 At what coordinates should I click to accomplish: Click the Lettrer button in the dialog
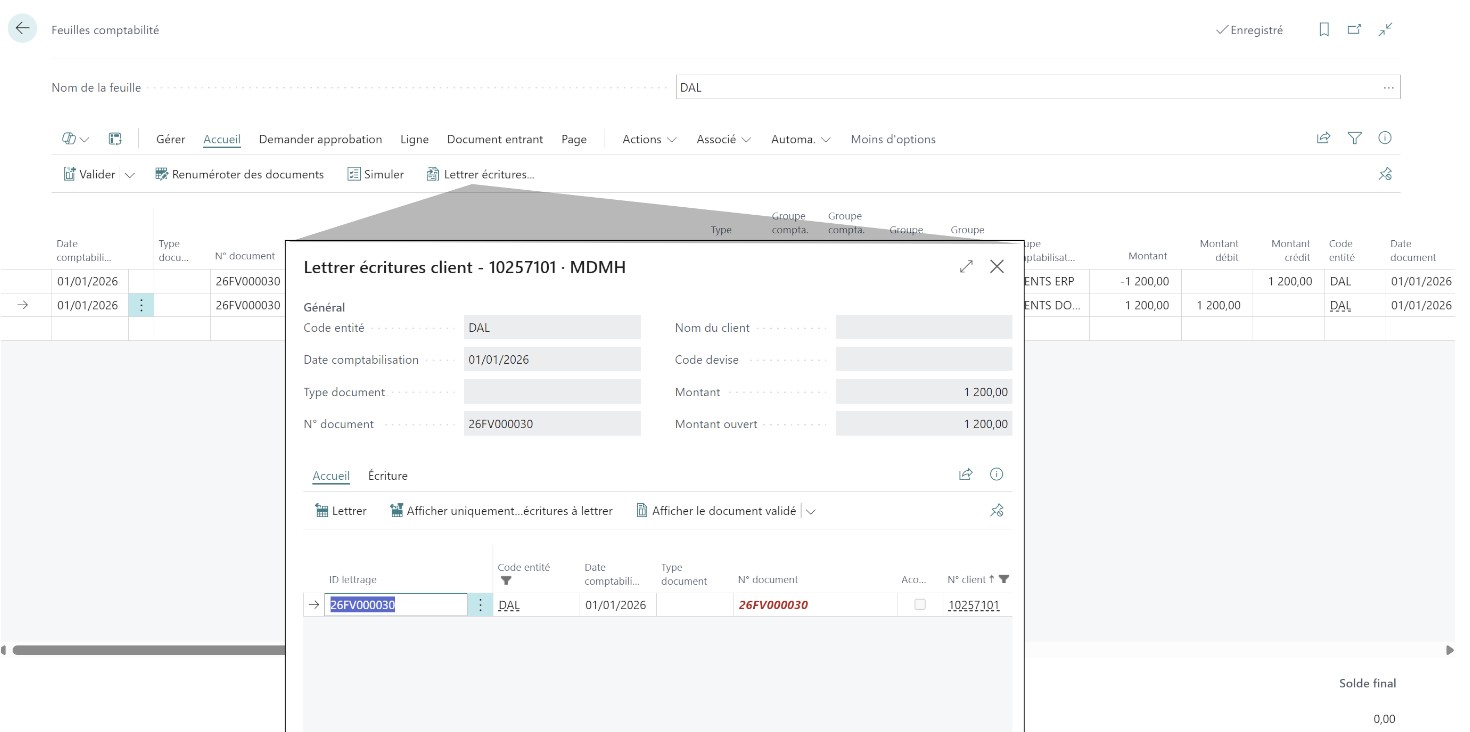click(341, 511)
